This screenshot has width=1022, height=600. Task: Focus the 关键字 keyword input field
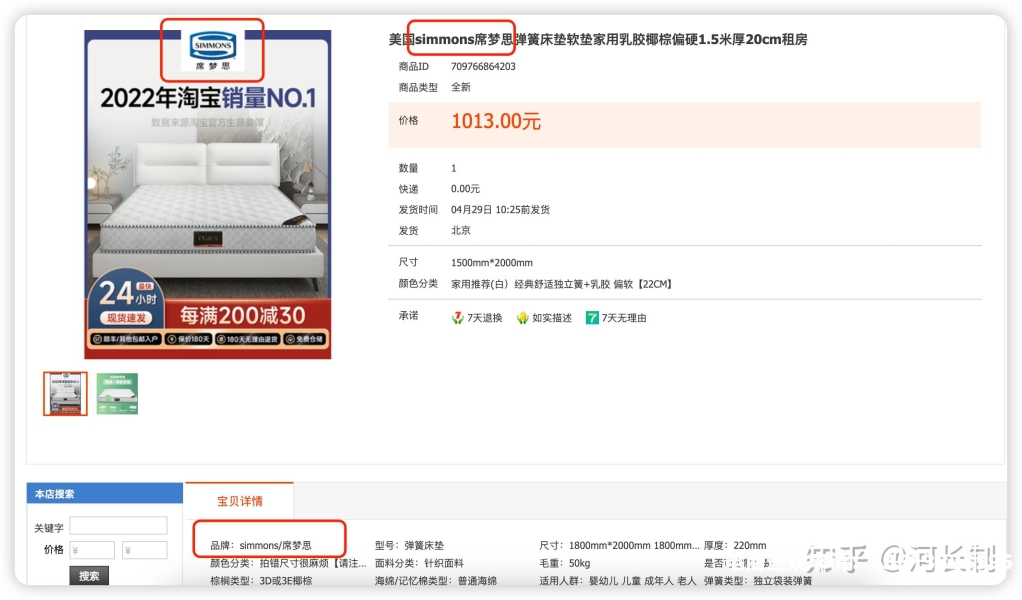[x=118, y=526]
